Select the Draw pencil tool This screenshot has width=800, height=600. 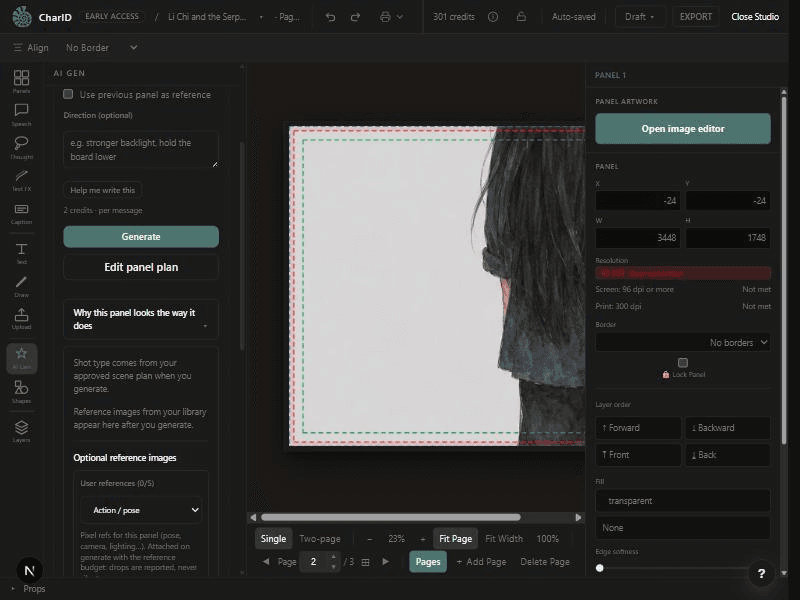(x=21, y=286)
